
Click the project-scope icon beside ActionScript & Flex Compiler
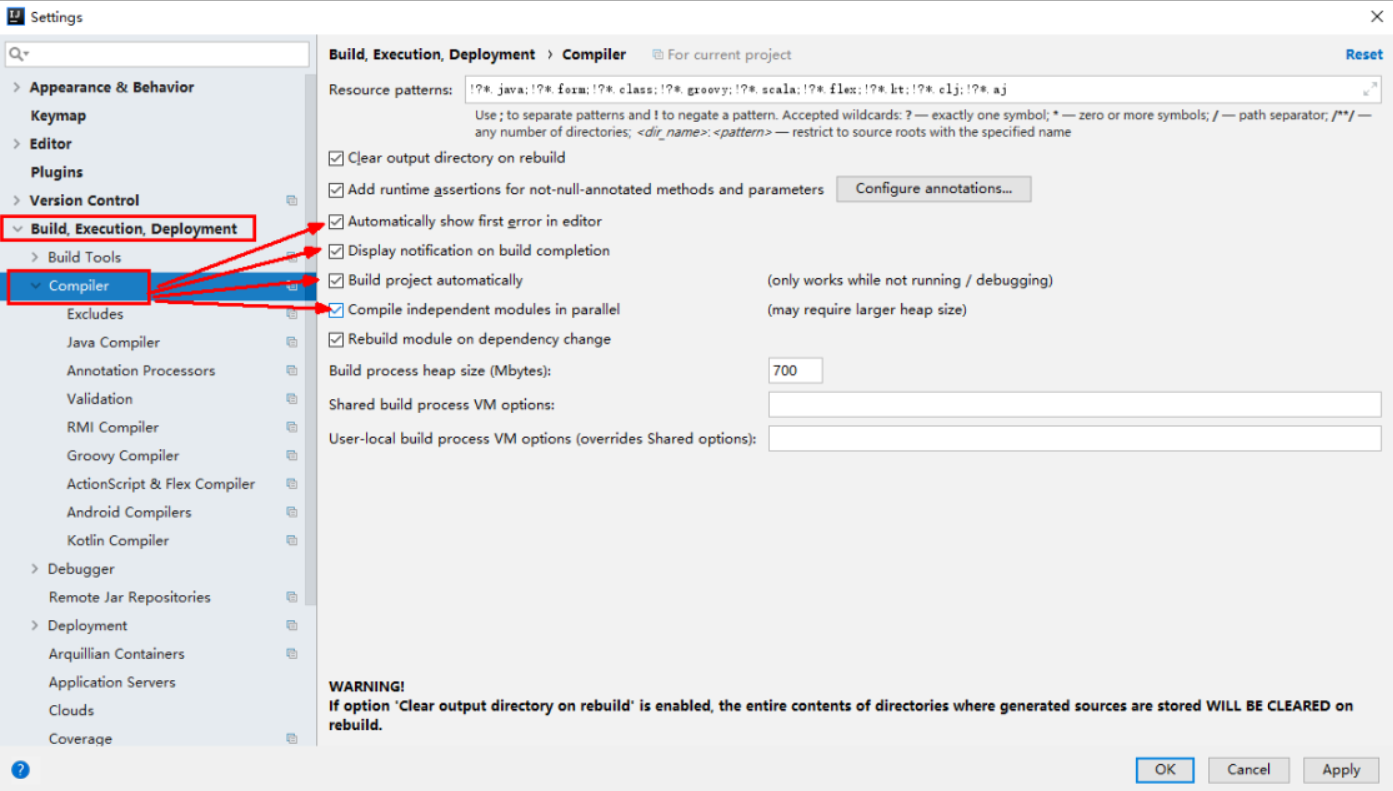tap(292, 484)
